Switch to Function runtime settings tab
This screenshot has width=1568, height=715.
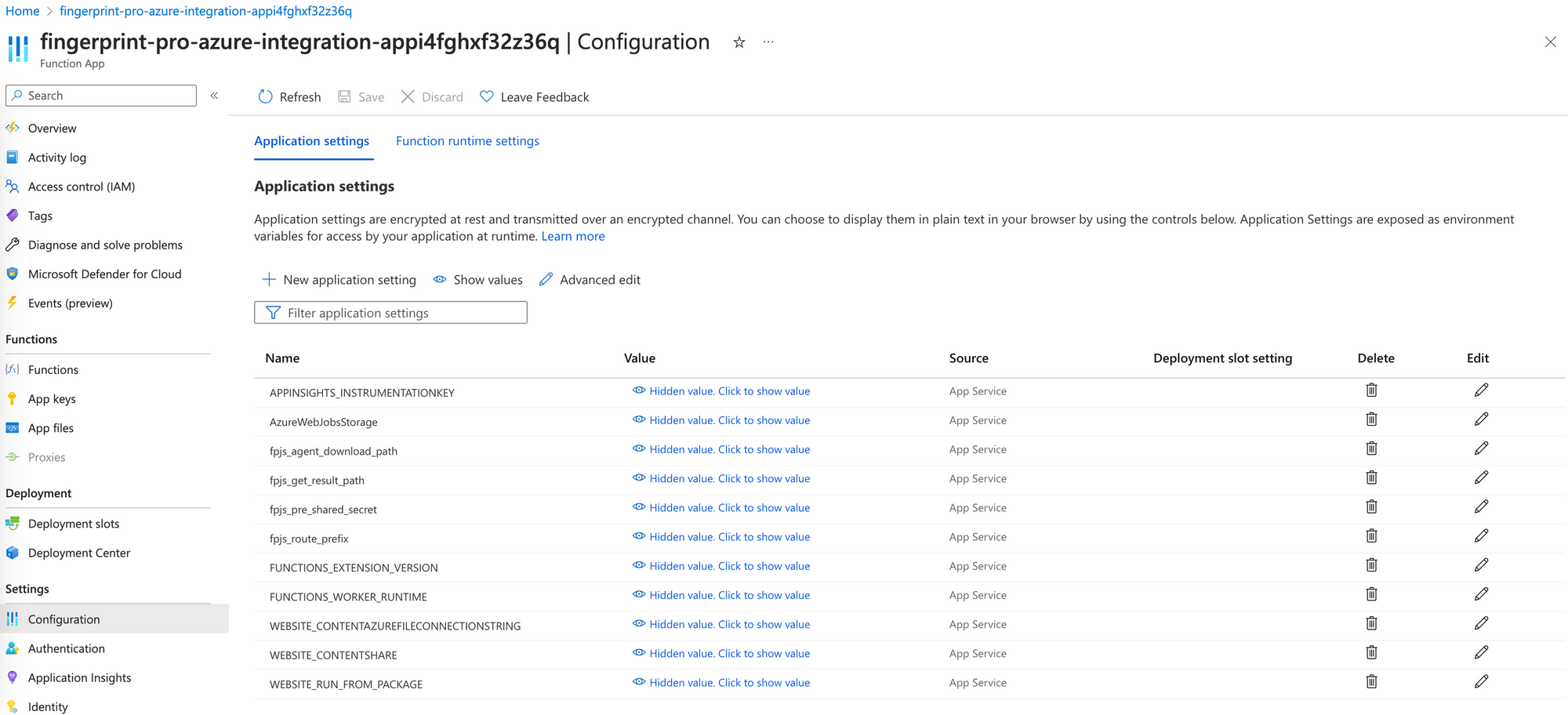coord(467,141)
